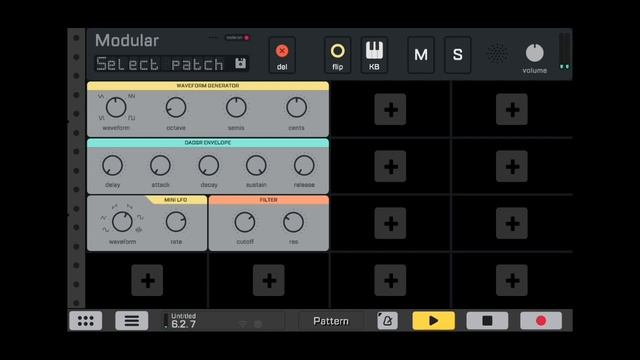Click the DADSR delay knob
The image size is (640, 360).
point(112,165)
